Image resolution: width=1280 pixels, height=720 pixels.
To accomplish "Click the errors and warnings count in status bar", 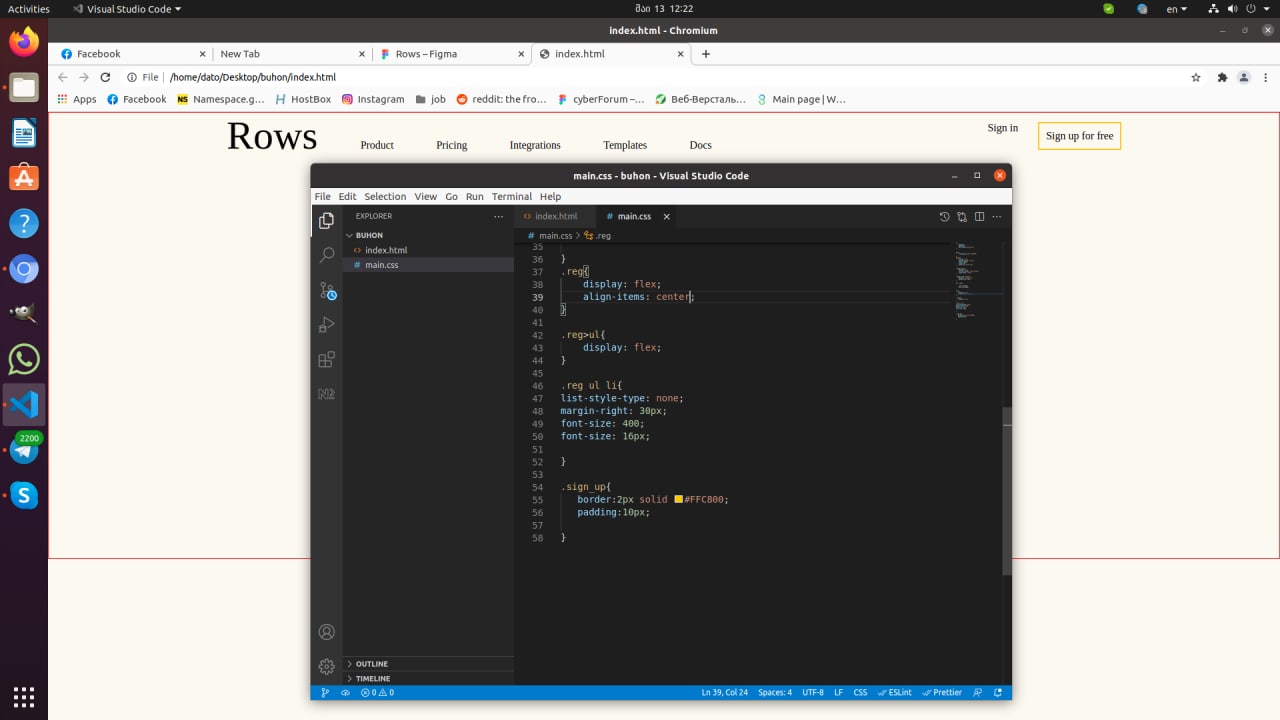I will (x=377, y=692).
